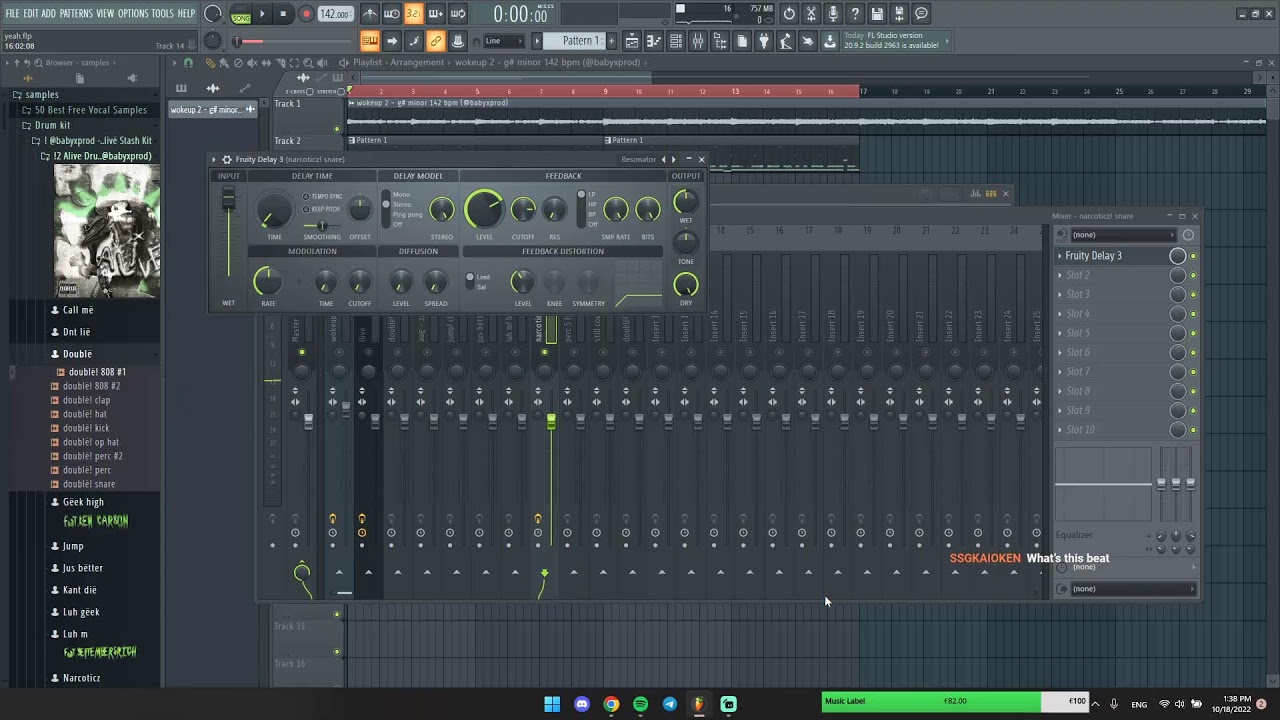The height and width of the screenshot is (720, 1280).
Task: Select the double! 808 #1 sample
Action: (x=97, y=372)
